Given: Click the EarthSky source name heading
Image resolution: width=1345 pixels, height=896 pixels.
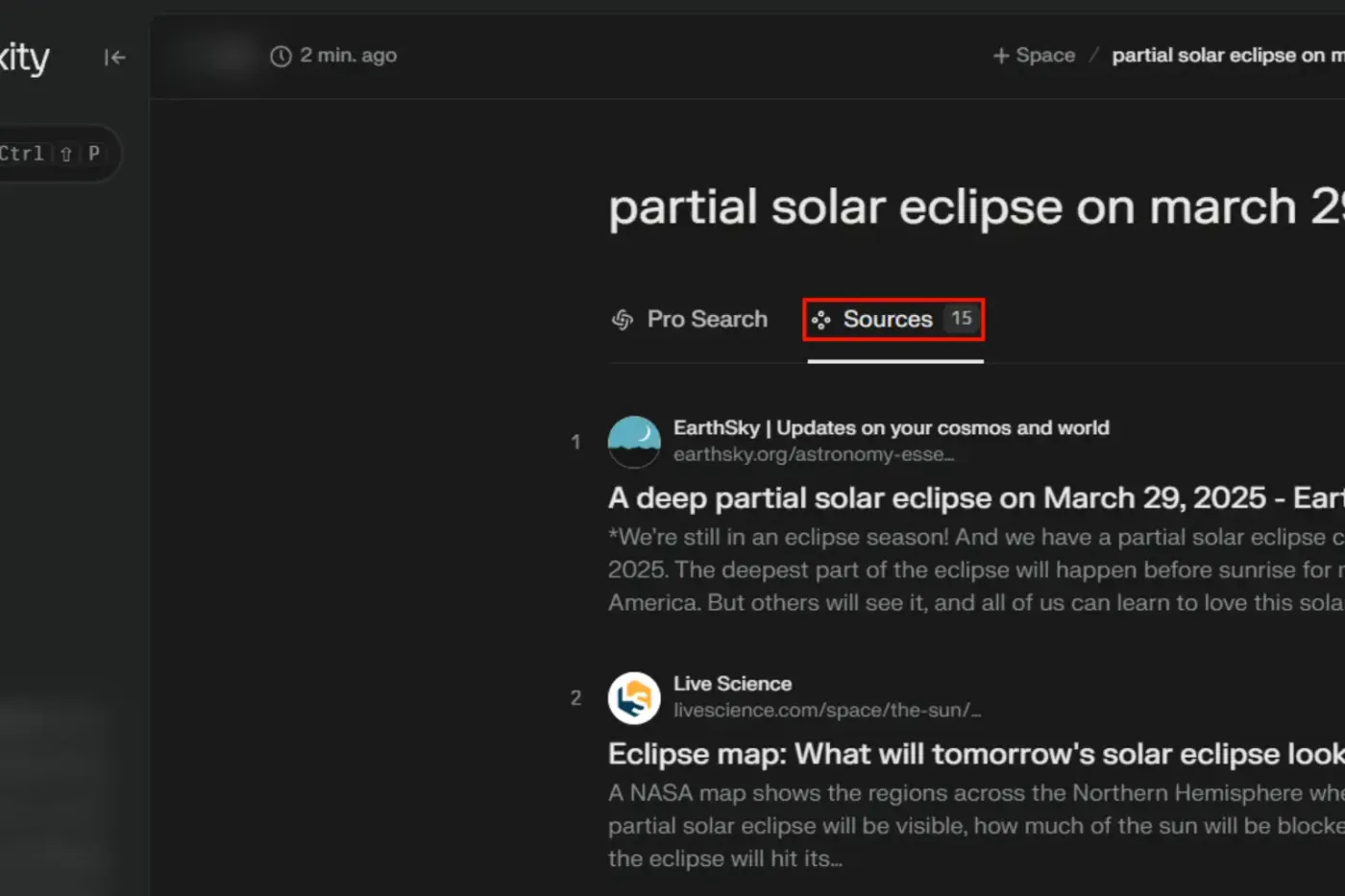Looking at the screenshot, I should pos(892,427).
